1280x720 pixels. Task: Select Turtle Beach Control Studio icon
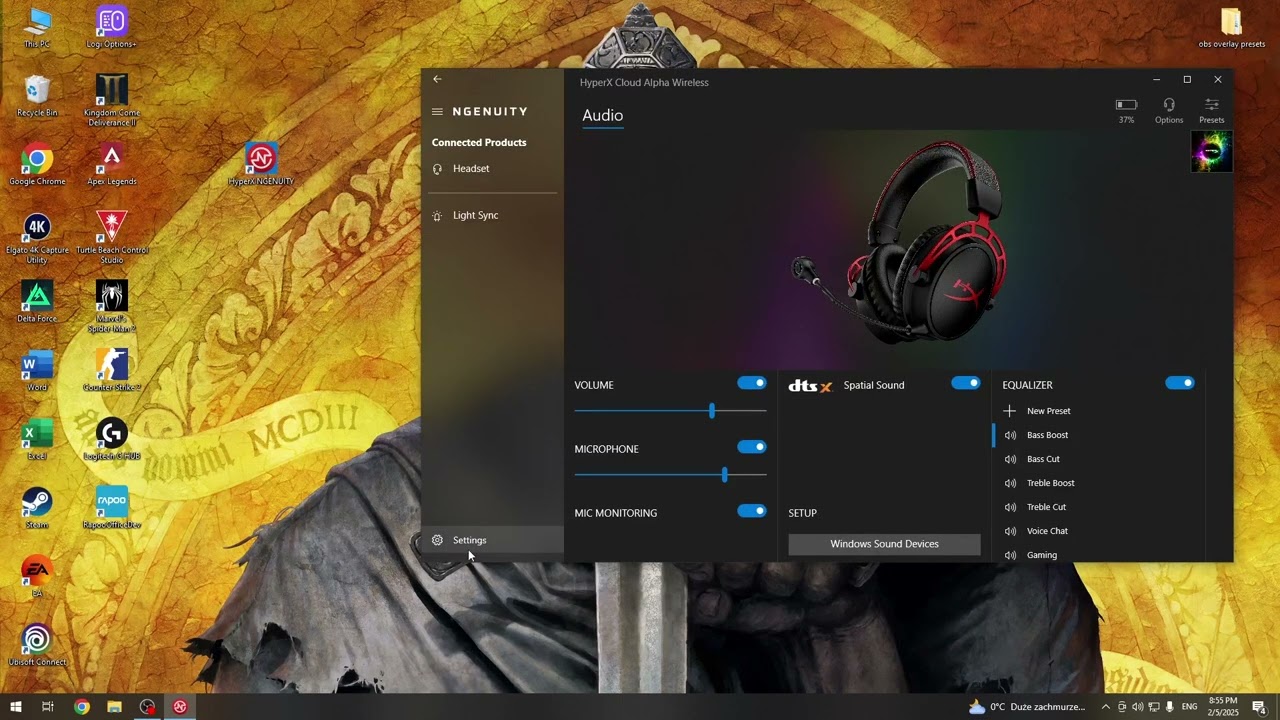click(112, 238)
